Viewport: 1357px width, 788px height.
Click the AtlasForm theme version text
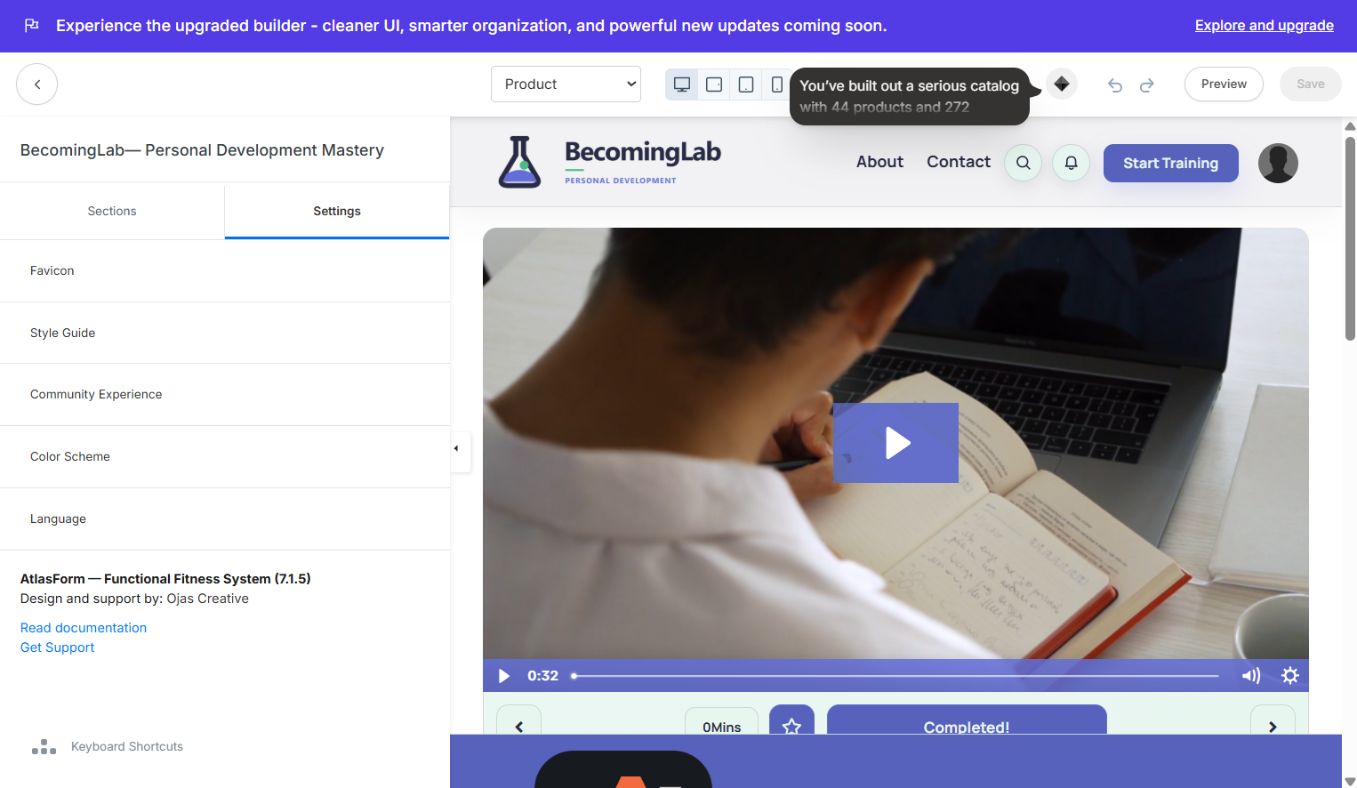tap(165, 579)
